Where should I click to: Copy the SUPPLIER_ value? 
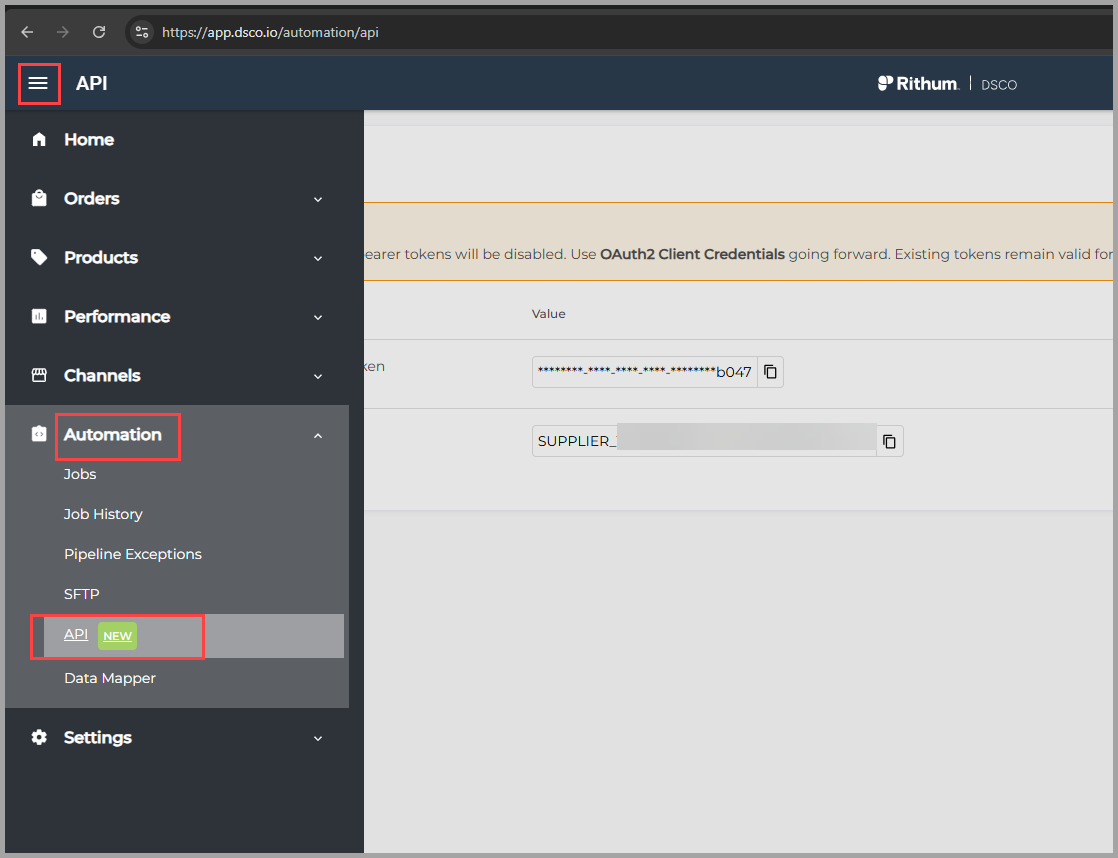889,441
